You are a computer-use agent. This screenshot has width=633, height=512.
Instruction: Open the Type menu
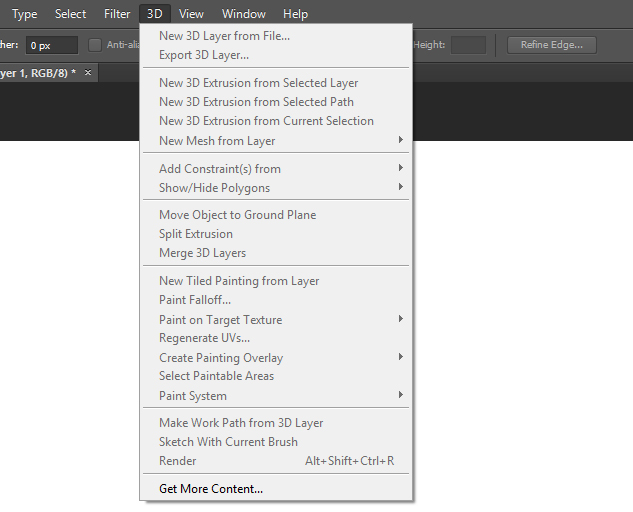point(24,14)
